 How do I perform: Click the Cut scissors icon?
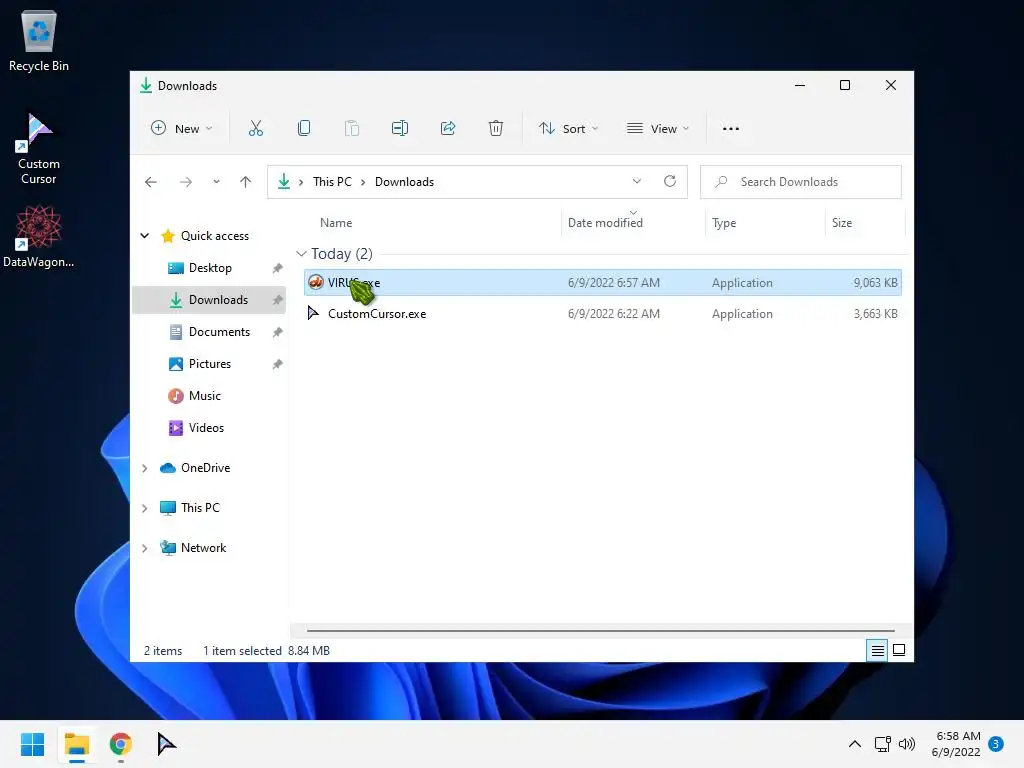pyautogui.click(x=255, y=128)
